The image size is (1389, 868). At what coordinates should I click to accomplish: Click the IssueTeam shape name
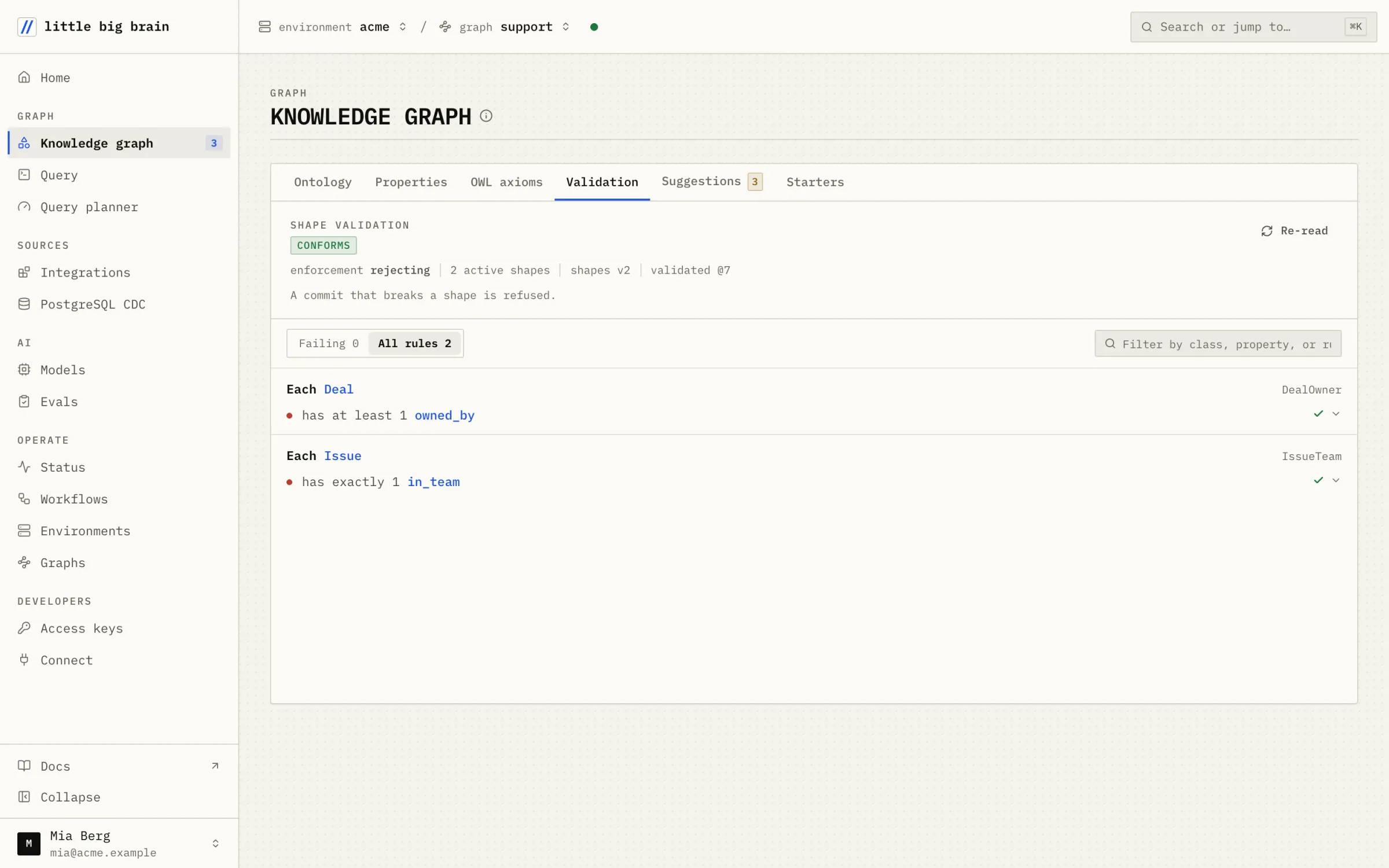pos(1311,456)
